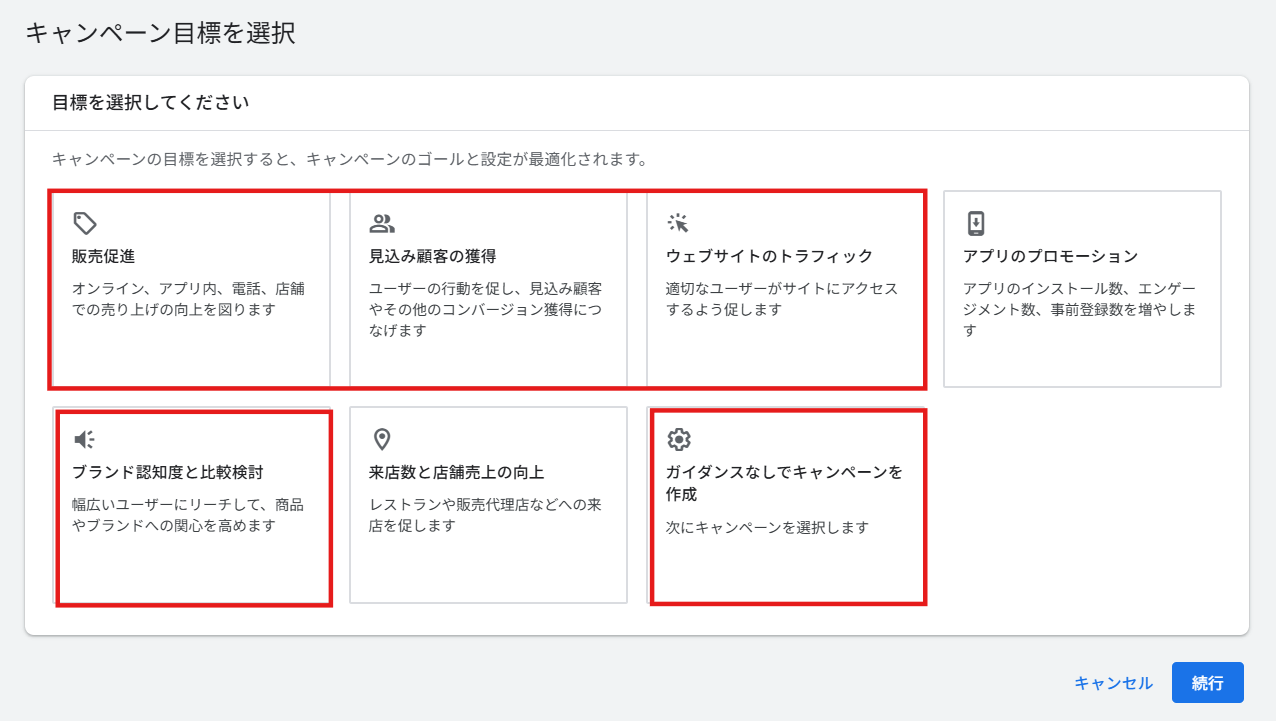Choose the 見込み顧客の獲得 goal title
The width and height of the screenshot is (1276, 721).
point(432,256)
